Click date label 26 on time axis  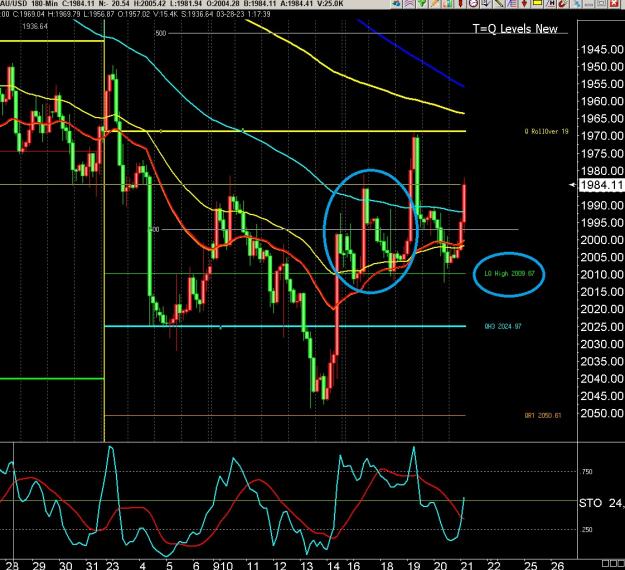(557, 565)
